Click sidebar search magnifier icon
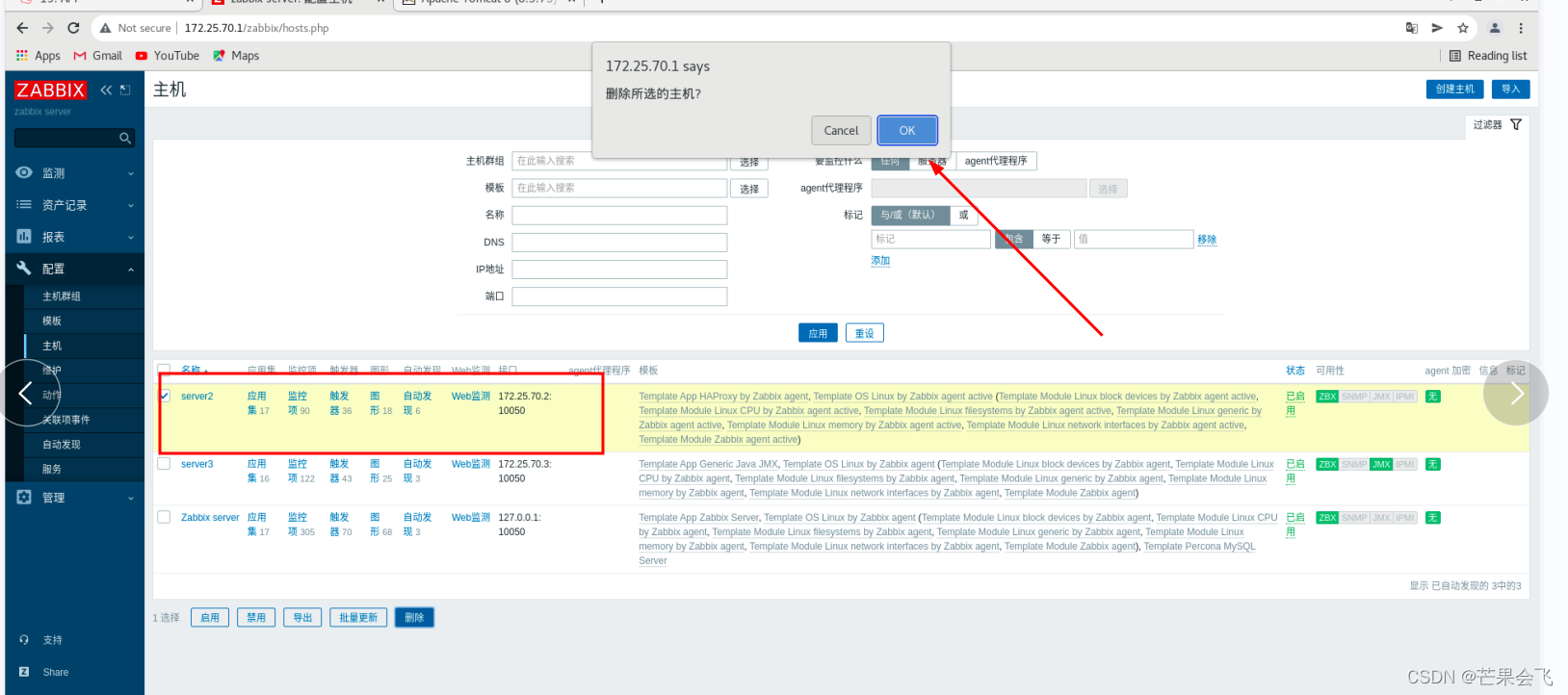 [x=125, y=139]
